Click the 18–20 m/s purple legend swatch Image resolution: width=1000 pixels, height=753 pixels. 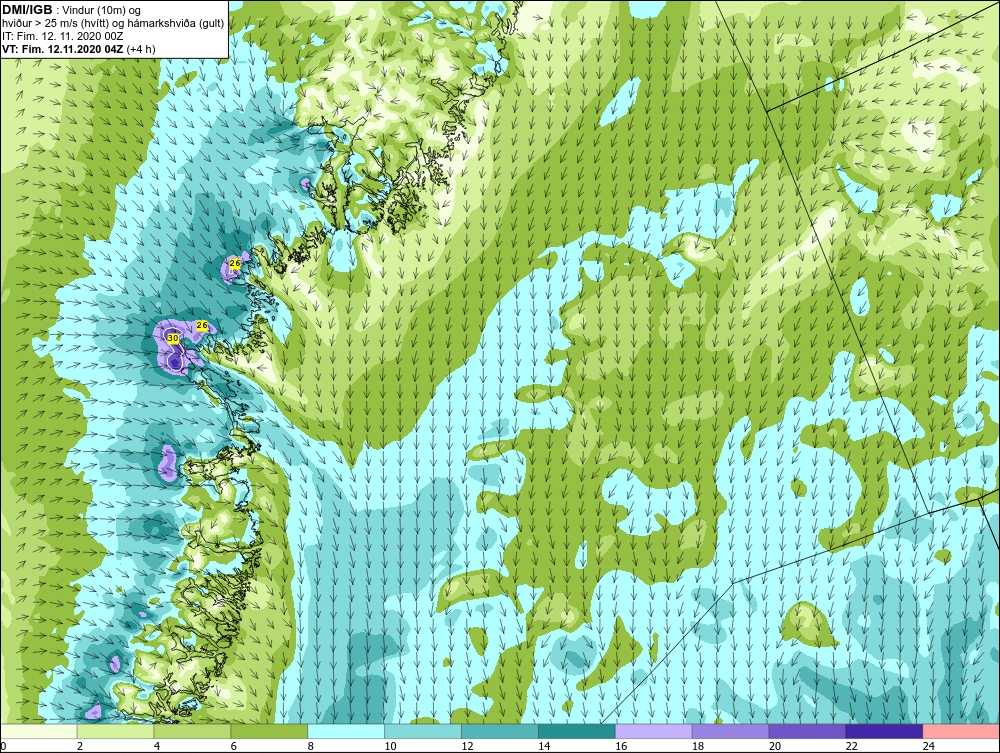730,731
